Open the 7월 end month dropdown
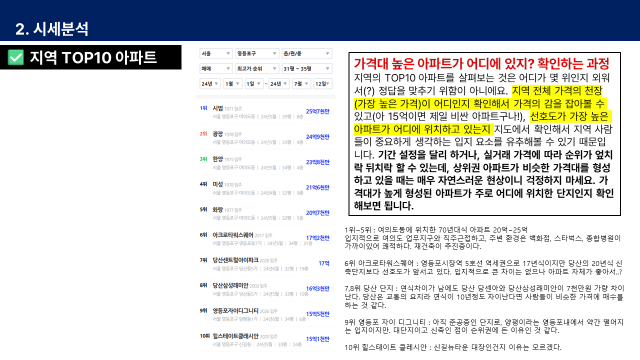This screenshot has width=640, height=360. click(301, 84)
